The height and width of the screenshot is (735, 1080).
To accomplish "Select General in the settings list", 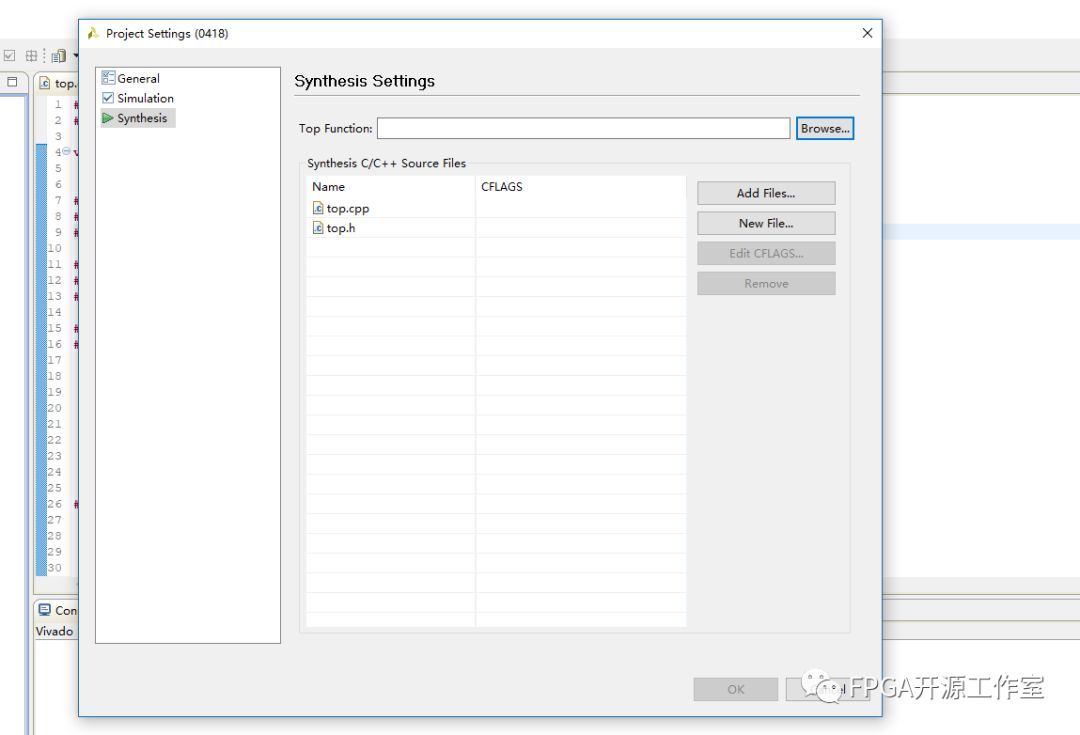I will tap(138, 78).
